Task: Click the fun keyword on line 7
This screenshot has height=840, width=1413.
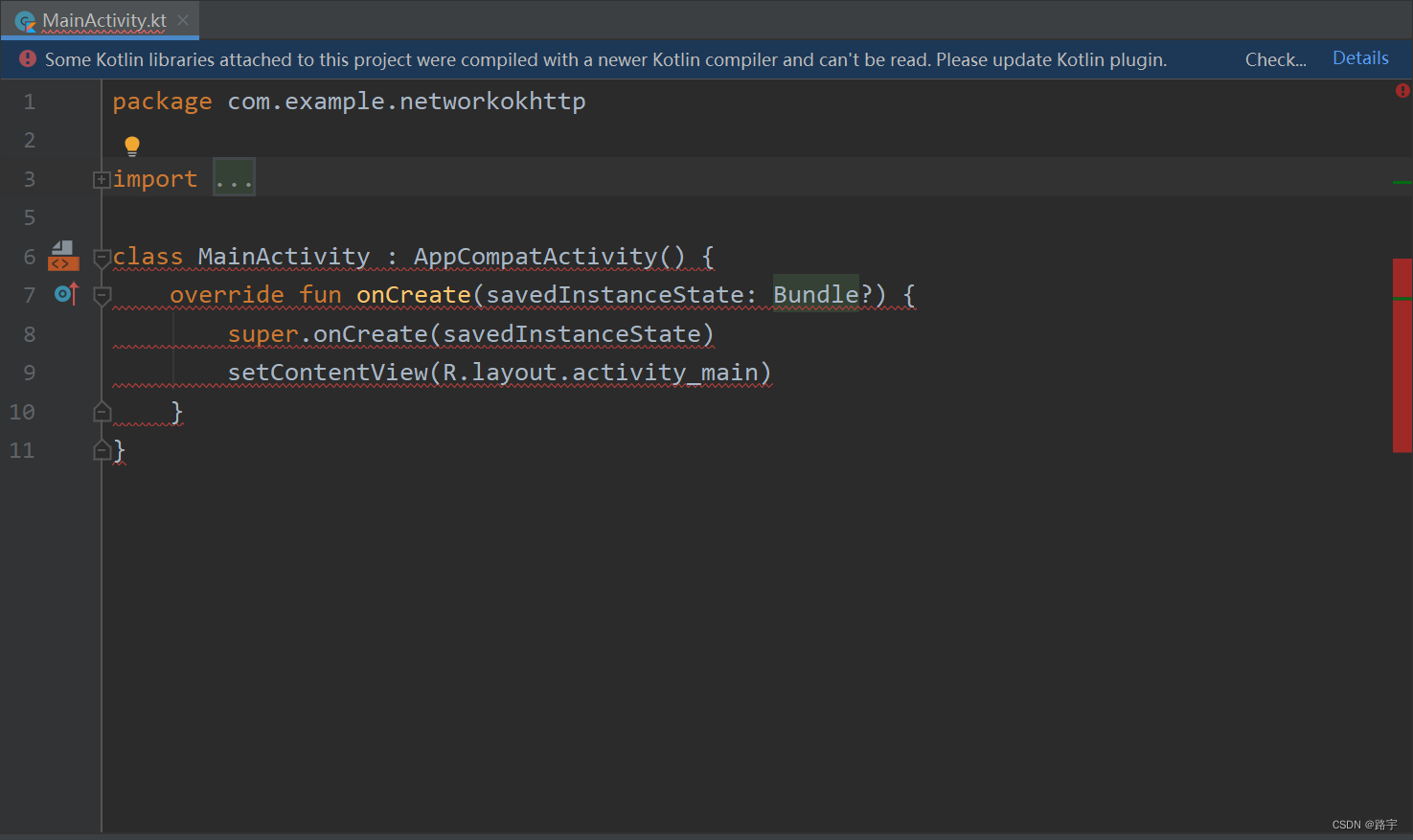Action: [x=320, y=295]
